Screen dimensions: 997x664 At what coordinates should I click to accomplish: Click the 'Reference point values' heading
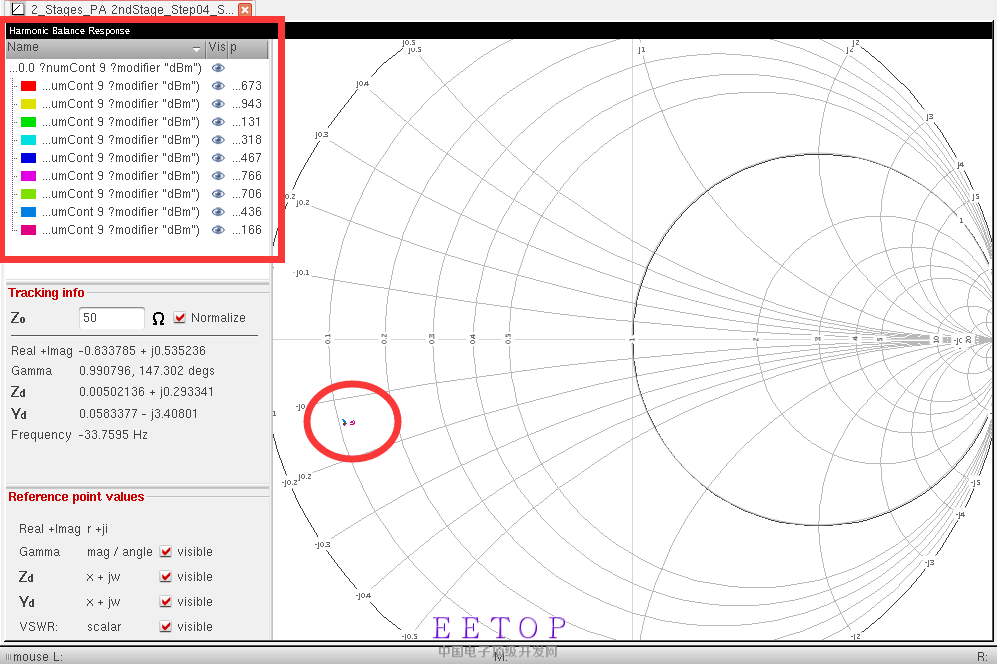pyautogui.click(x=76, y=497)
